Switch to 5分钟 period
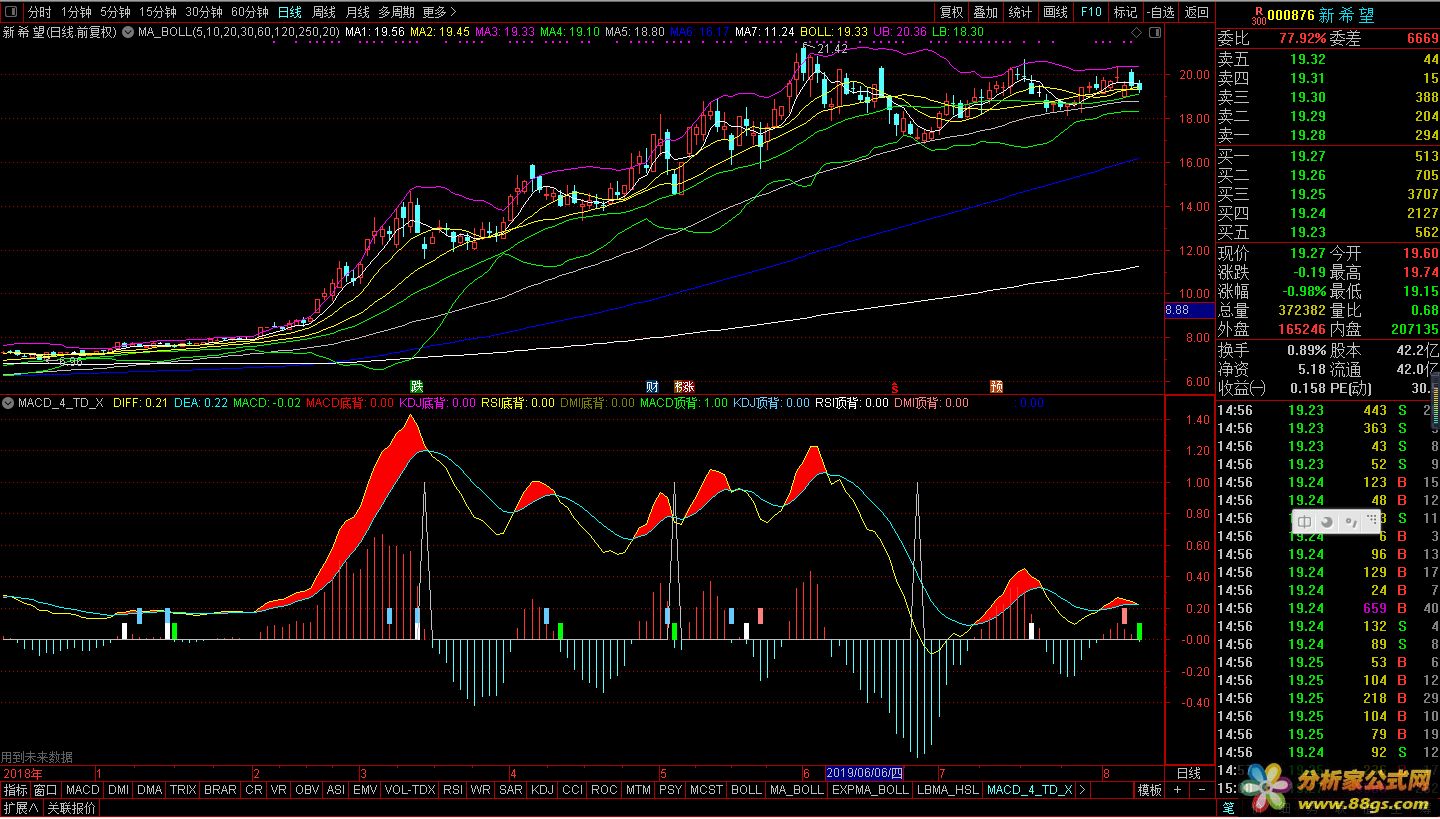 tap(115, 12)
